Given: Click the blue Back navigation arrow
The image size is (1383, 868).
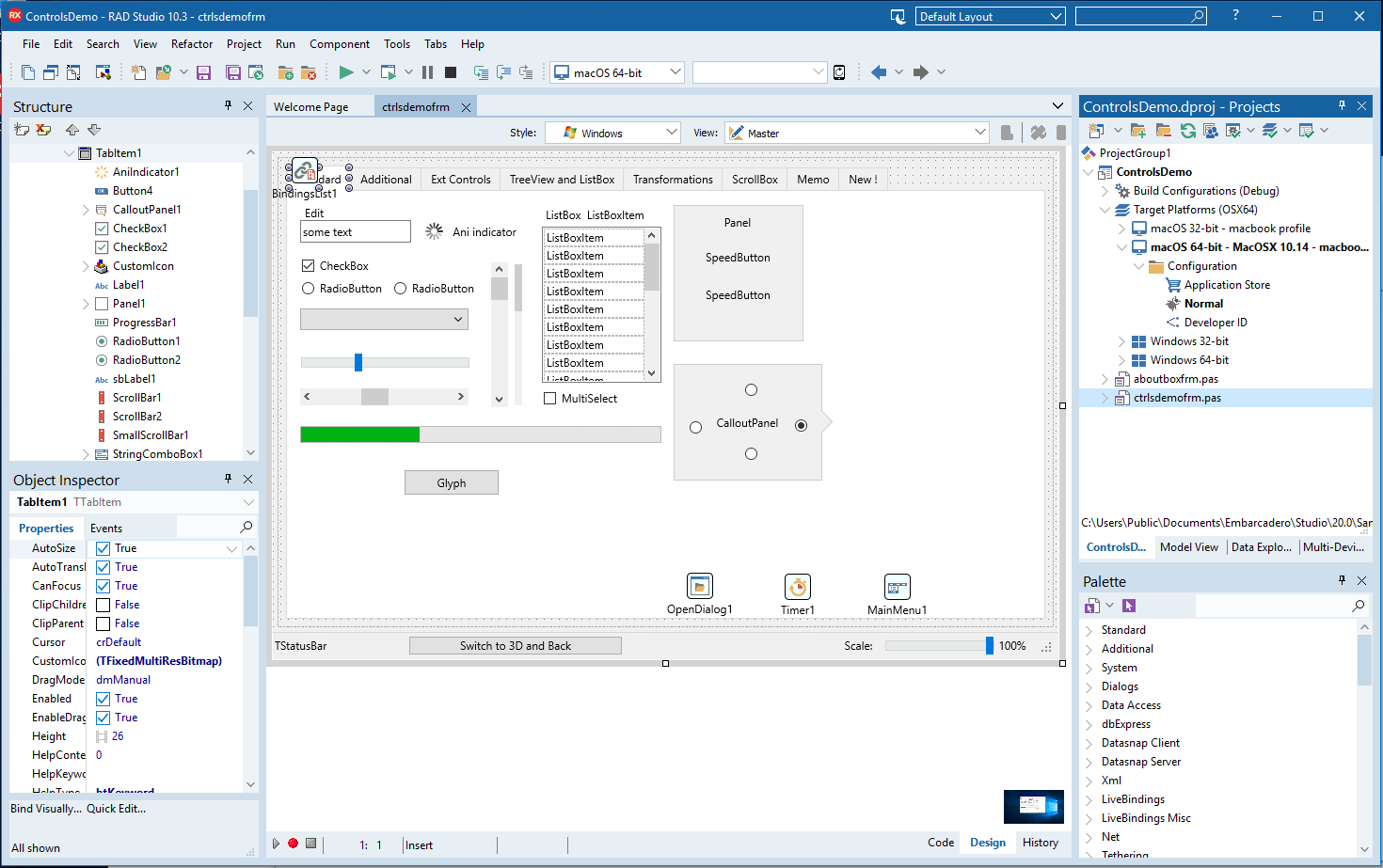Looking at the screenshot, I should [879, 72].
